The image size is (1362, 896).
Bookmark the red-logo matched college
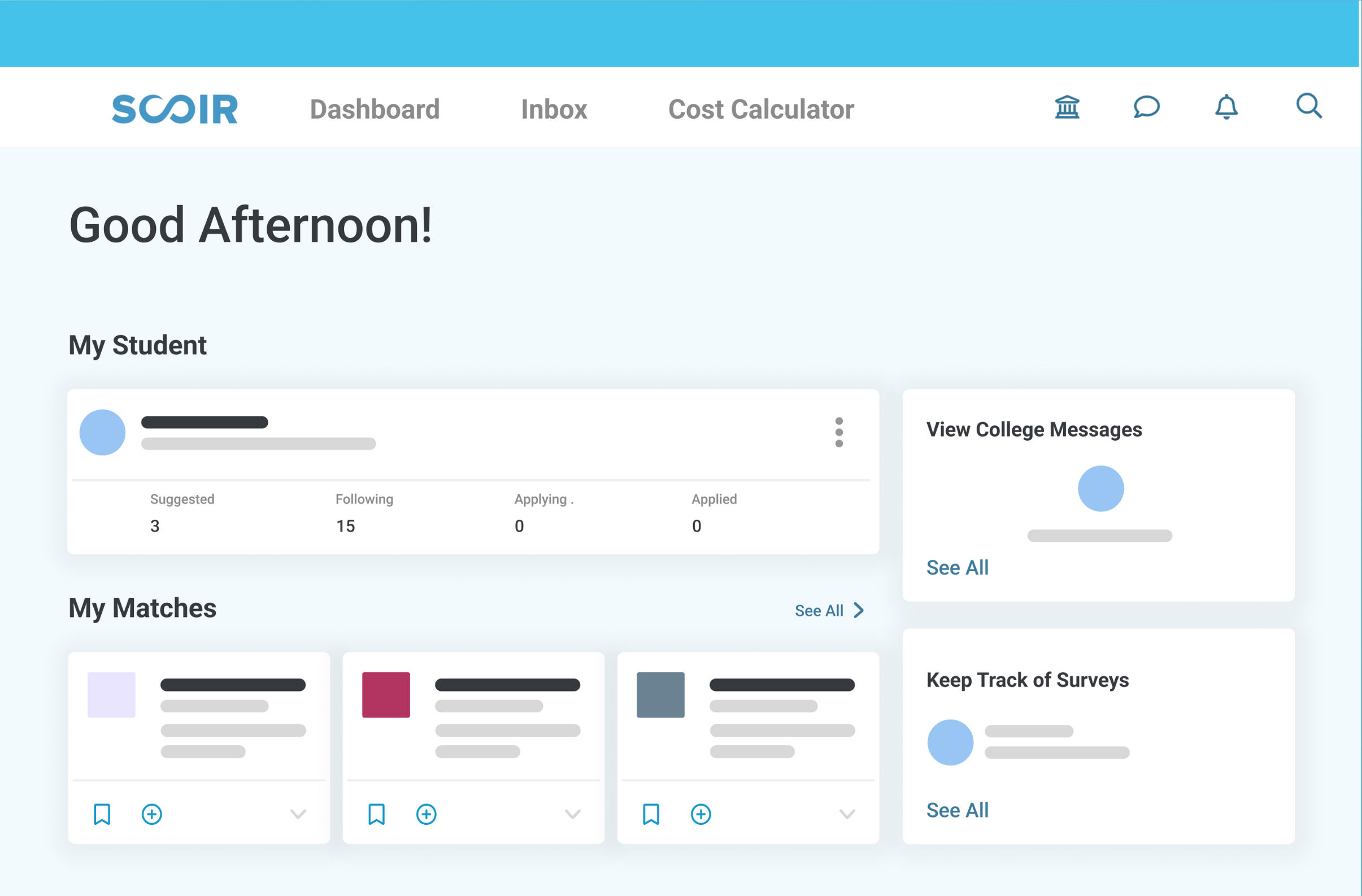click(377, 814)
